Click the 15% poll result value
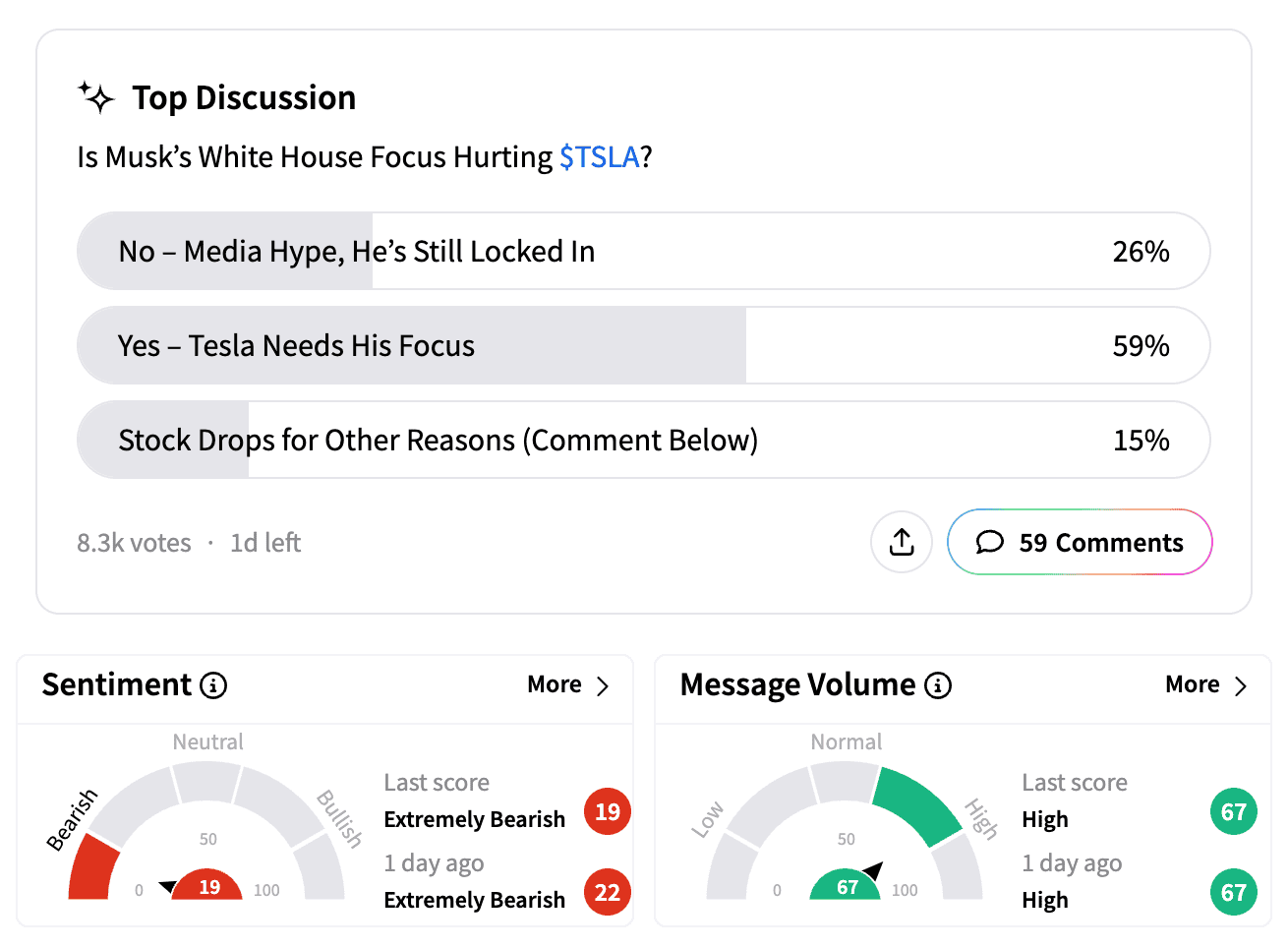Image resolution: width=1288 pixels, height=948 pixels. tap(1141, 441)
